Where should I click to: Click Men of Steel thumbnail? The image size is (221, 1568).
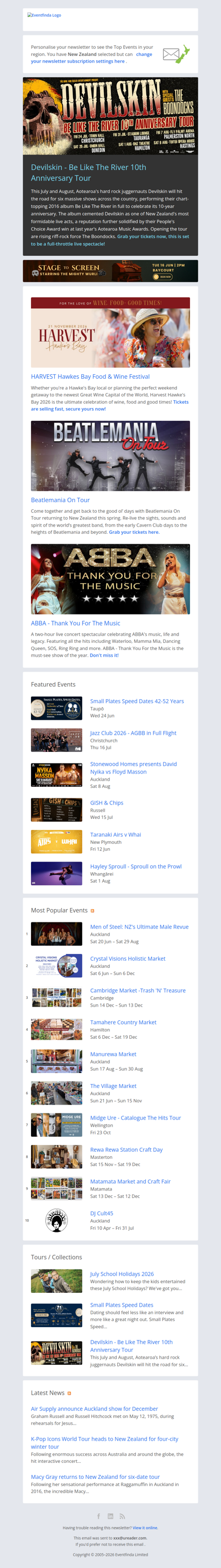point(56,933)
